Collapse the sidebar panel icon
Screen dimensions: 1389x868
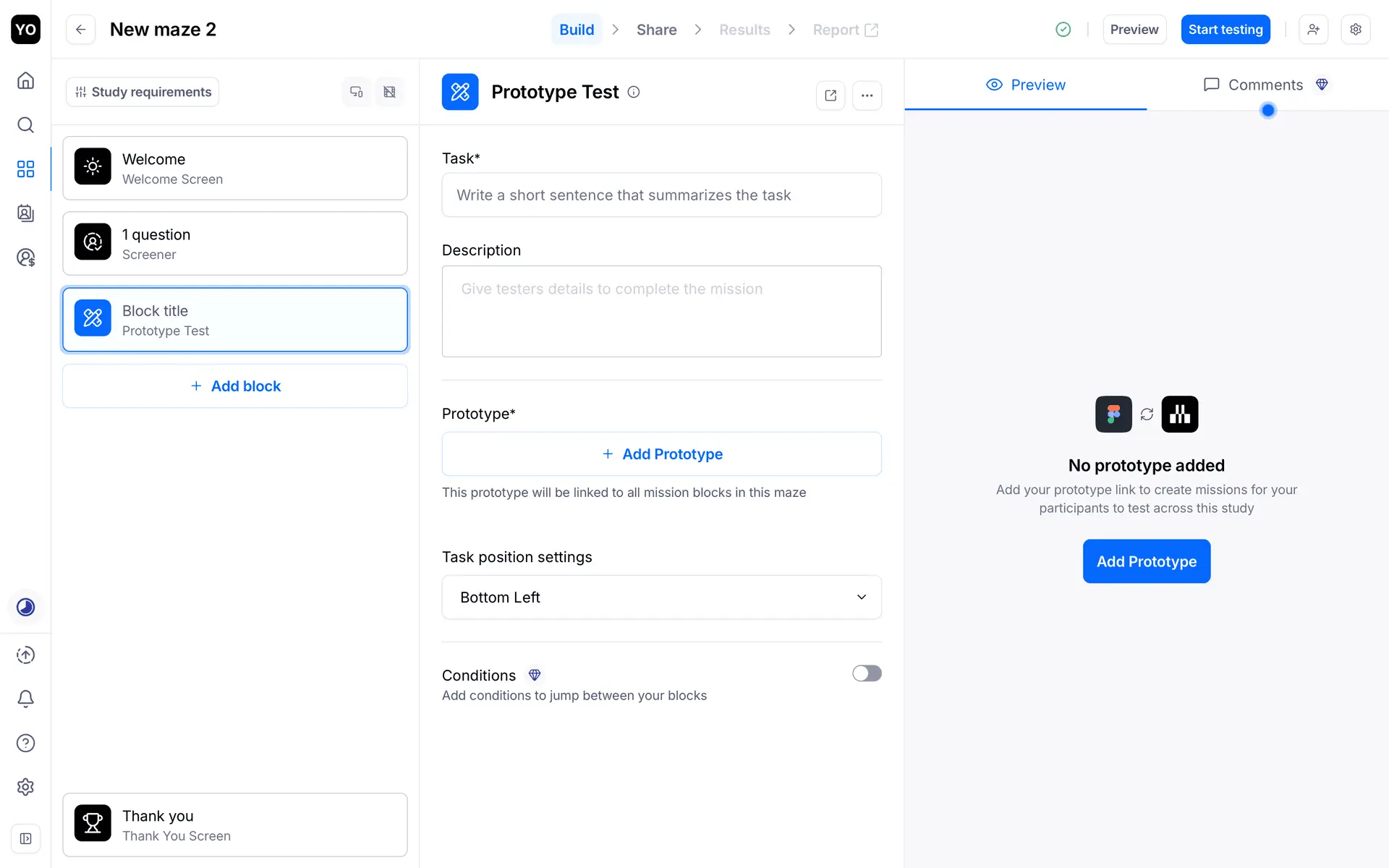point(25,838)
